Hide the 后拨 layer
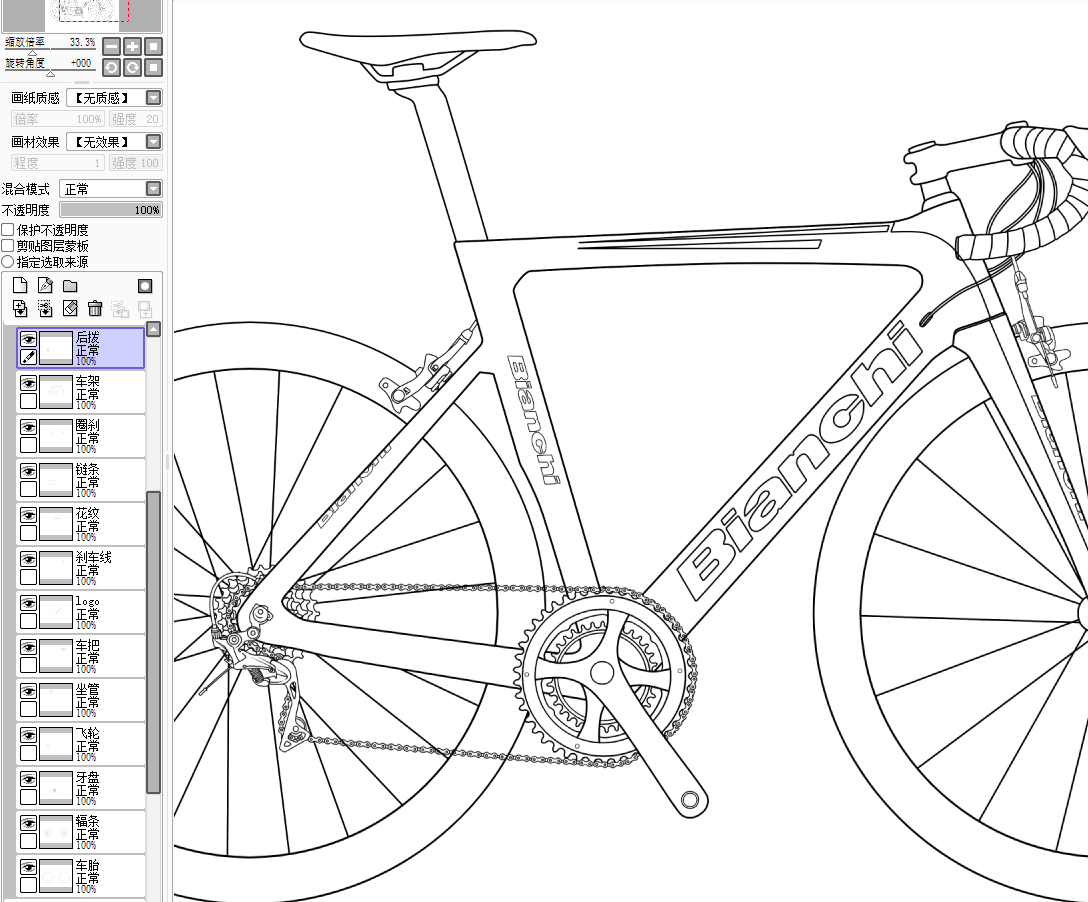The height and width of the screenshot is (902, 1088). [28, 339]
